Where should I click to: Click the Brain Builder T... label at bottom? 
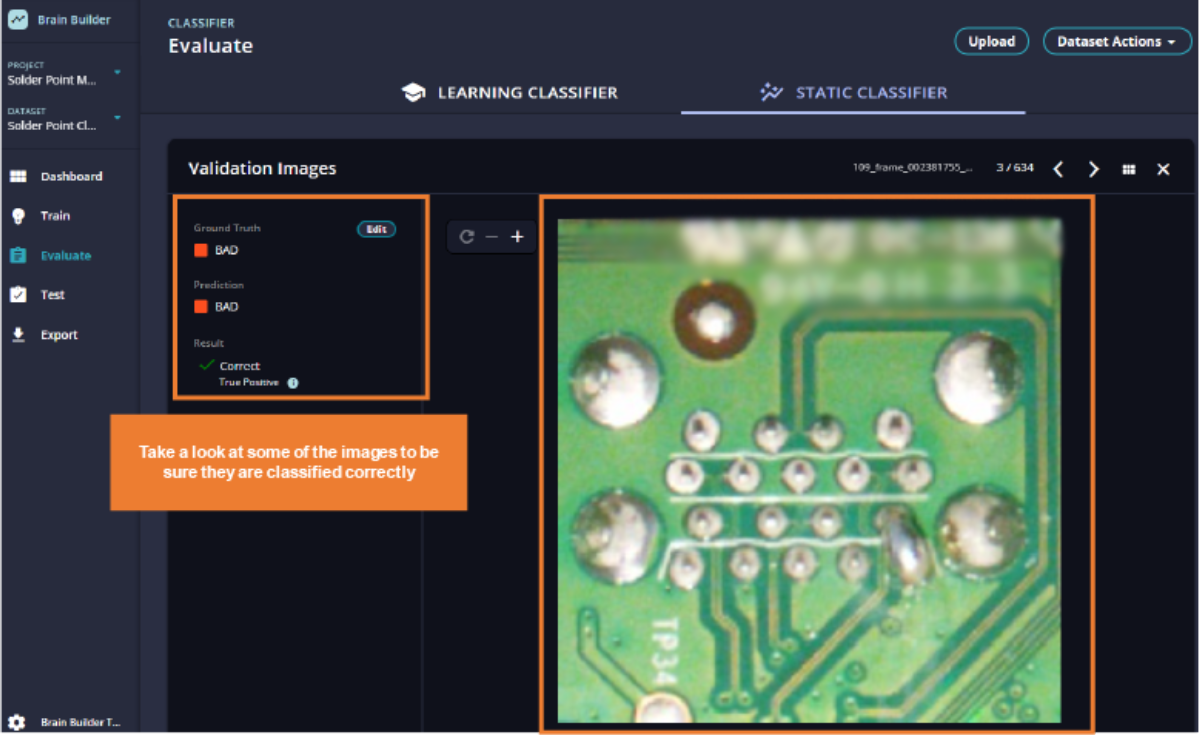tap(80, 722)
